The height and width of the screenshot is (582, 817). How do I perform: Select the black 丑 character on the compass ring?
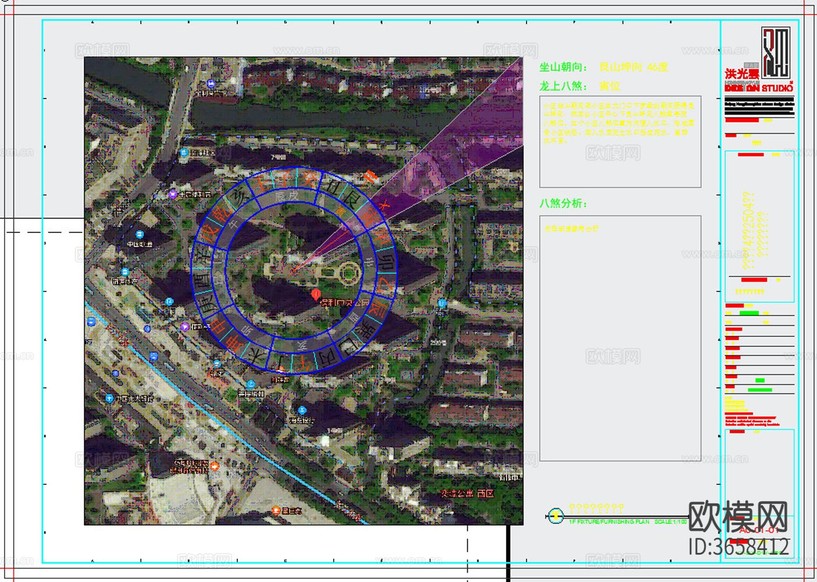click(x=332, y=186)
